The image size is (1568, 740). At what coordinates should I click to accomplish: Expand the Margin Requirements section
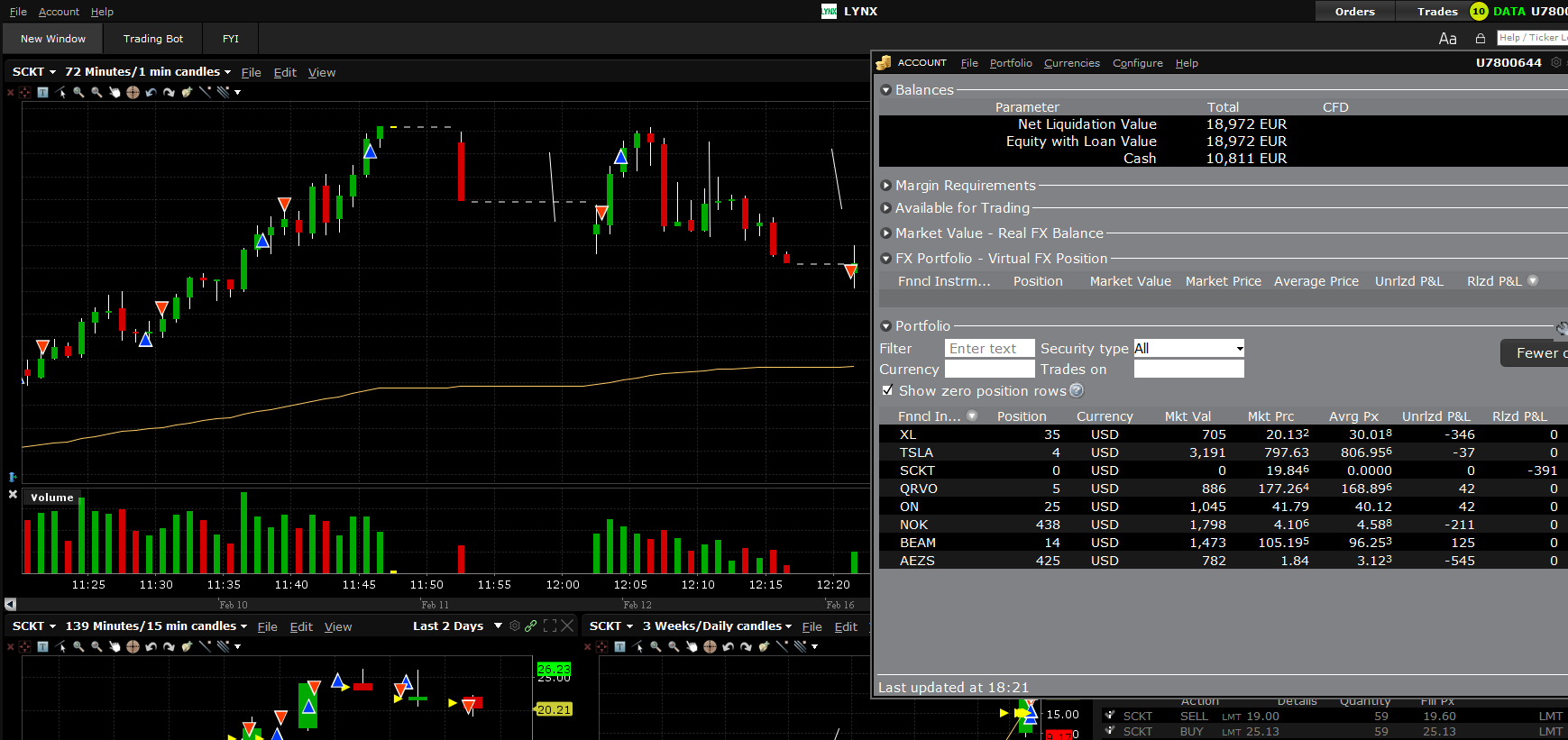(x=886, y=186)
